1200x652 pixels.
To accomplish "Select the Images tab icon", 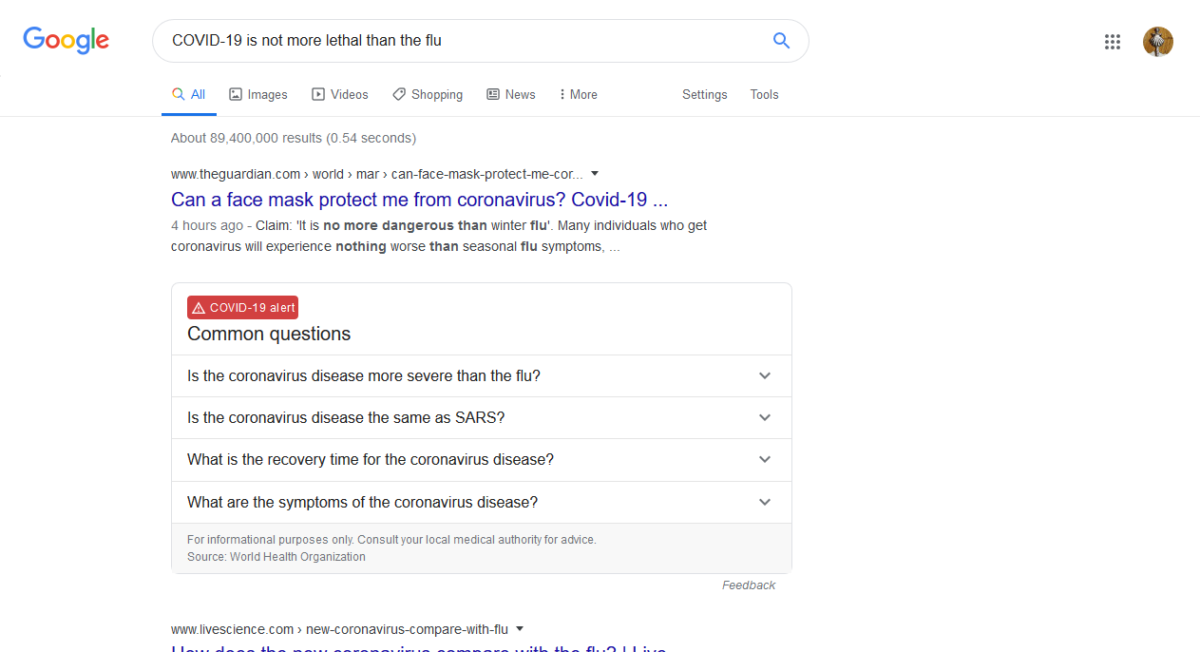I will [236, 94].
